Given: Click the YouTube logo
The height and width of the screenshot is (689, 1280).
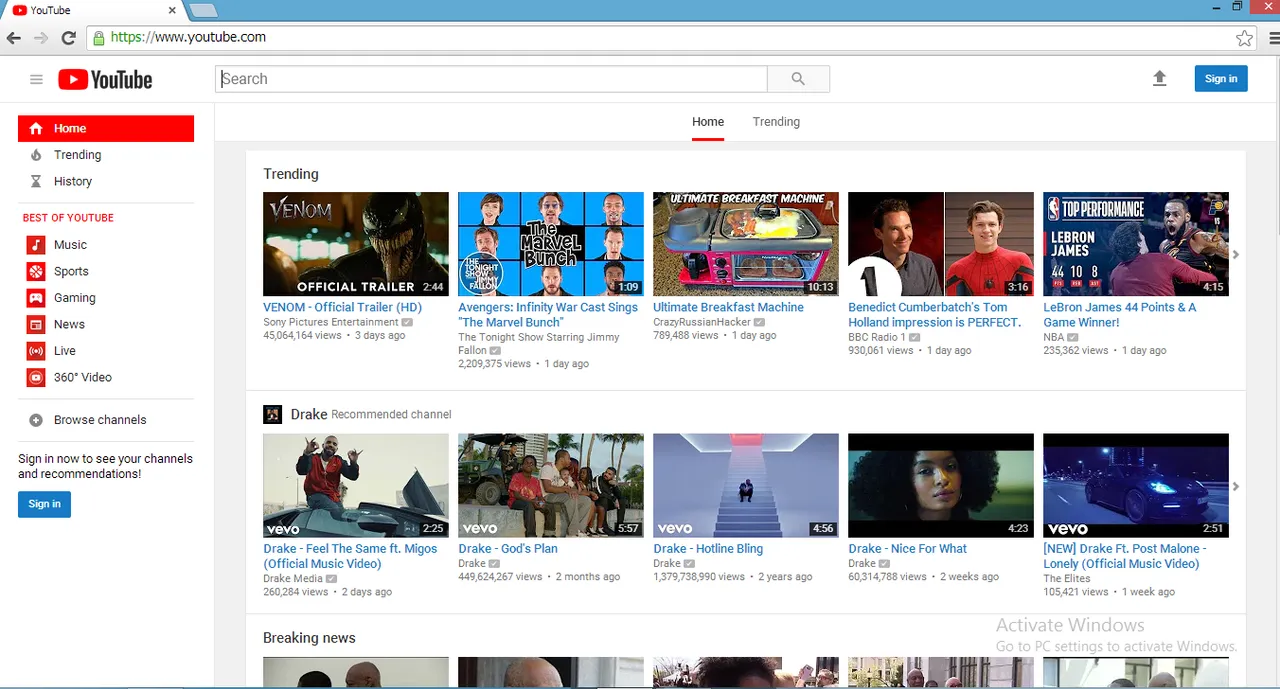Looking at the screenshot, I should click(x=105, y=80).
